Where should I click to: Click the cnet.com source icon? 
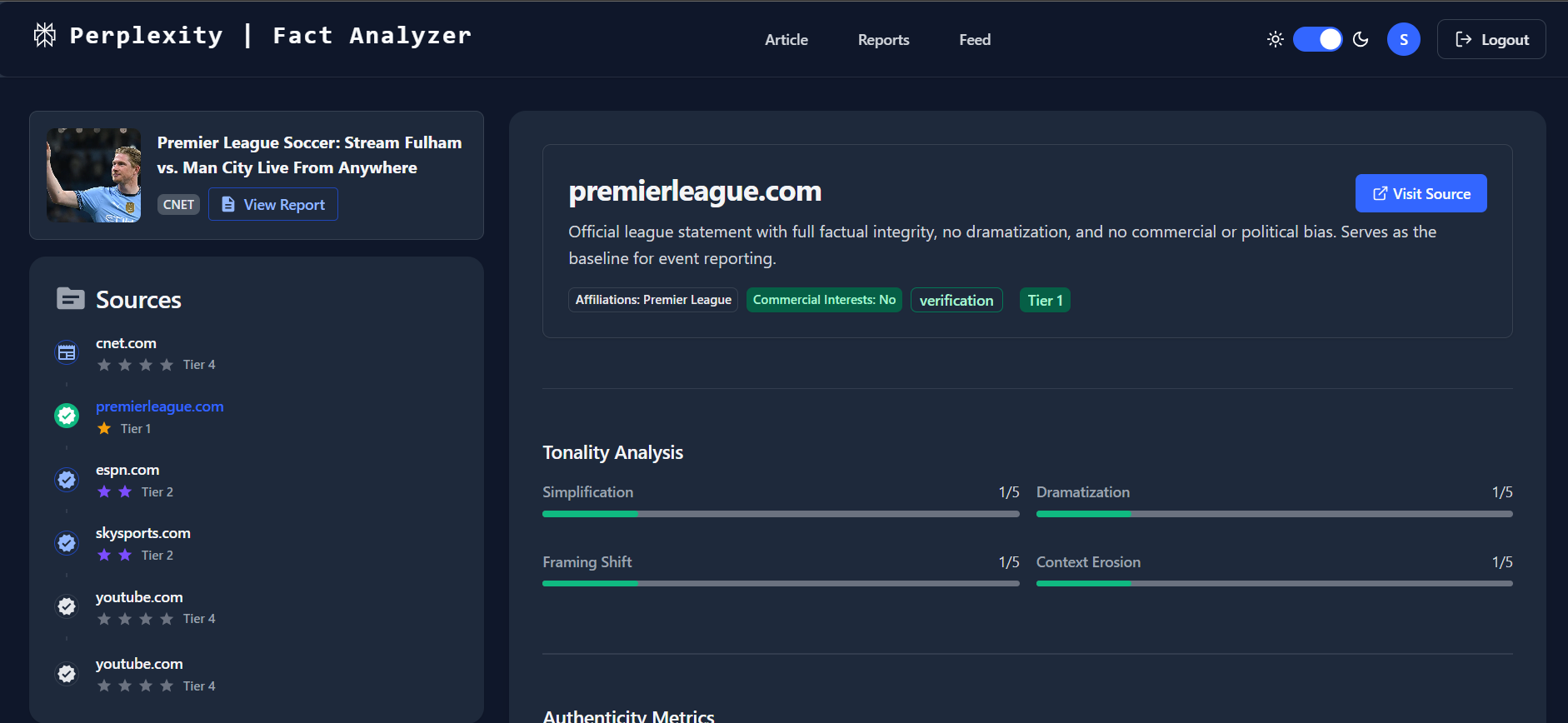point(67,352)
